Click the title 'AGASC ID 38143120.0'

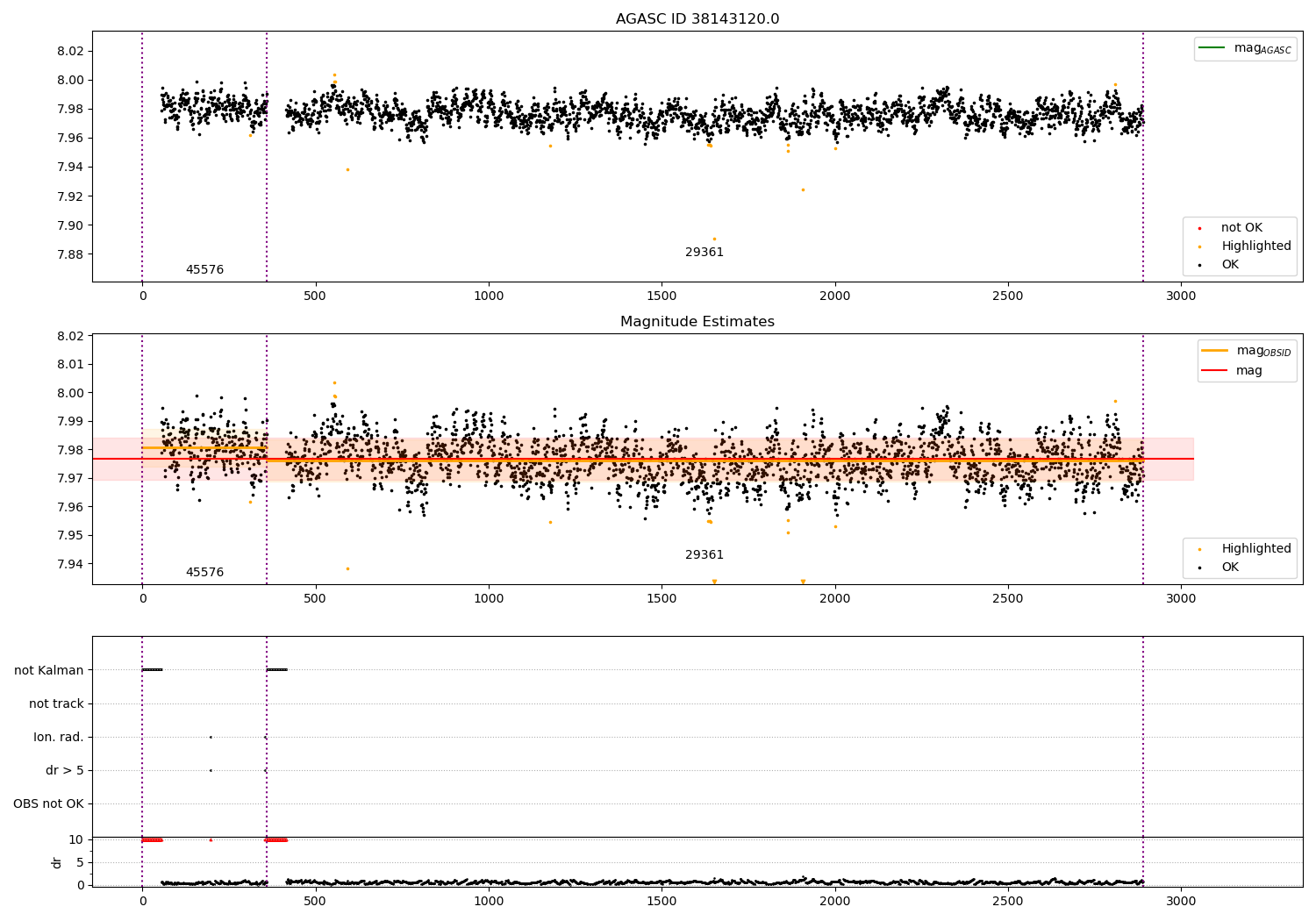[697, 19]
